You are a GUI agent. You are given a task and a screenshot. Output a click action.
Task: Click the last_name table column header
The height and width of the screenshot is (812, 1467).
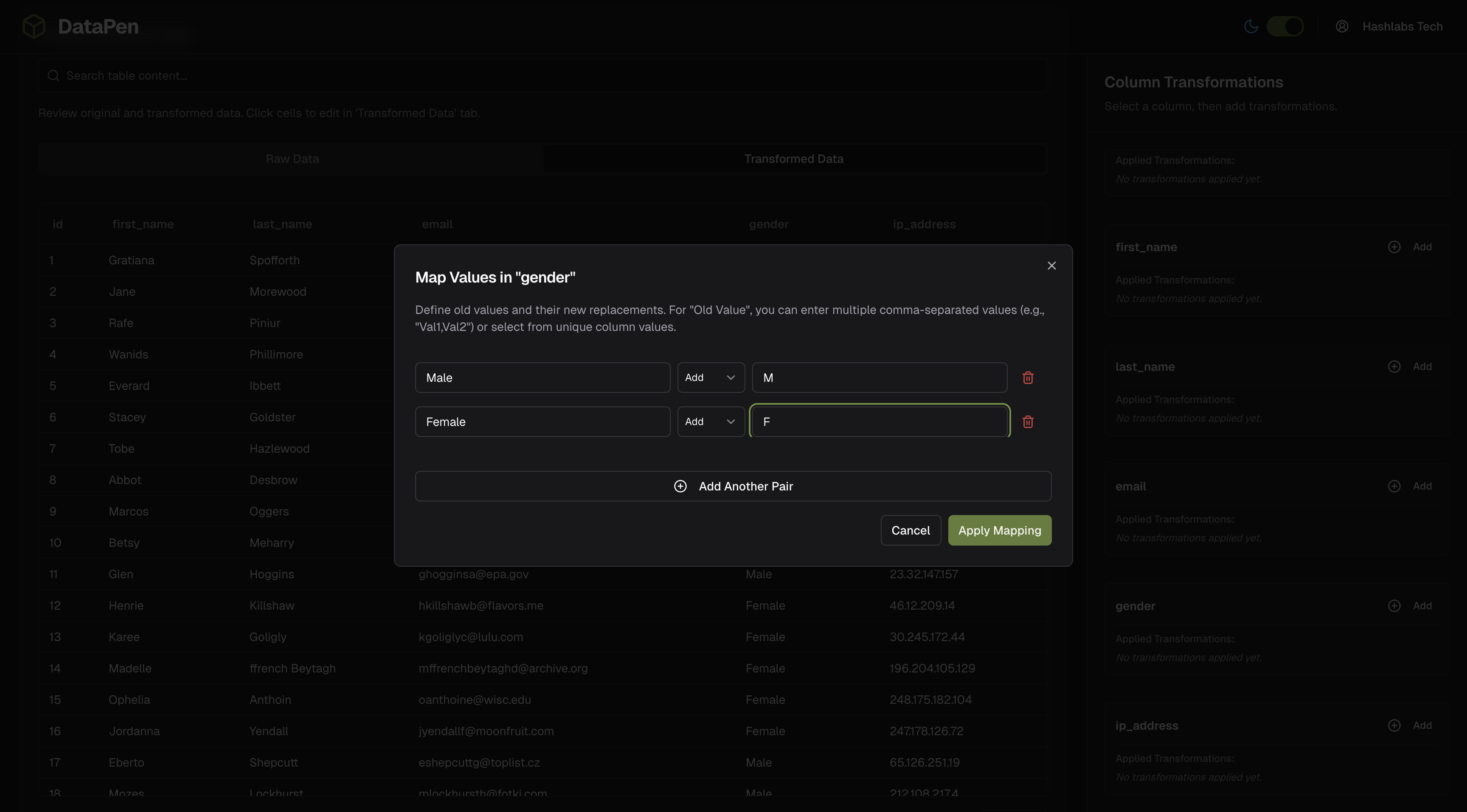282,224
